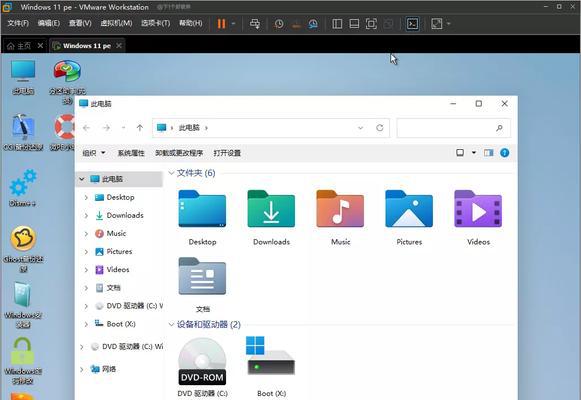Open recent locations dropdown in Explorer navigation
Viewport: 581px width, 400px height.
point(123,128)
